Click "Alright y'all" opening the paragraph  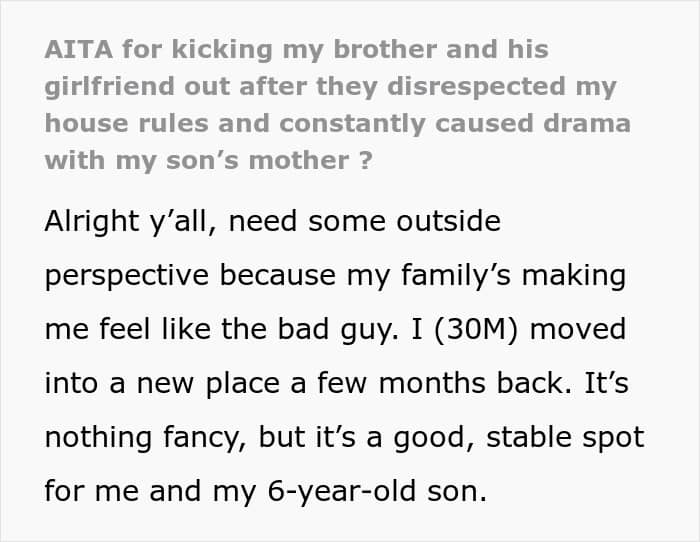pos(126,222)
